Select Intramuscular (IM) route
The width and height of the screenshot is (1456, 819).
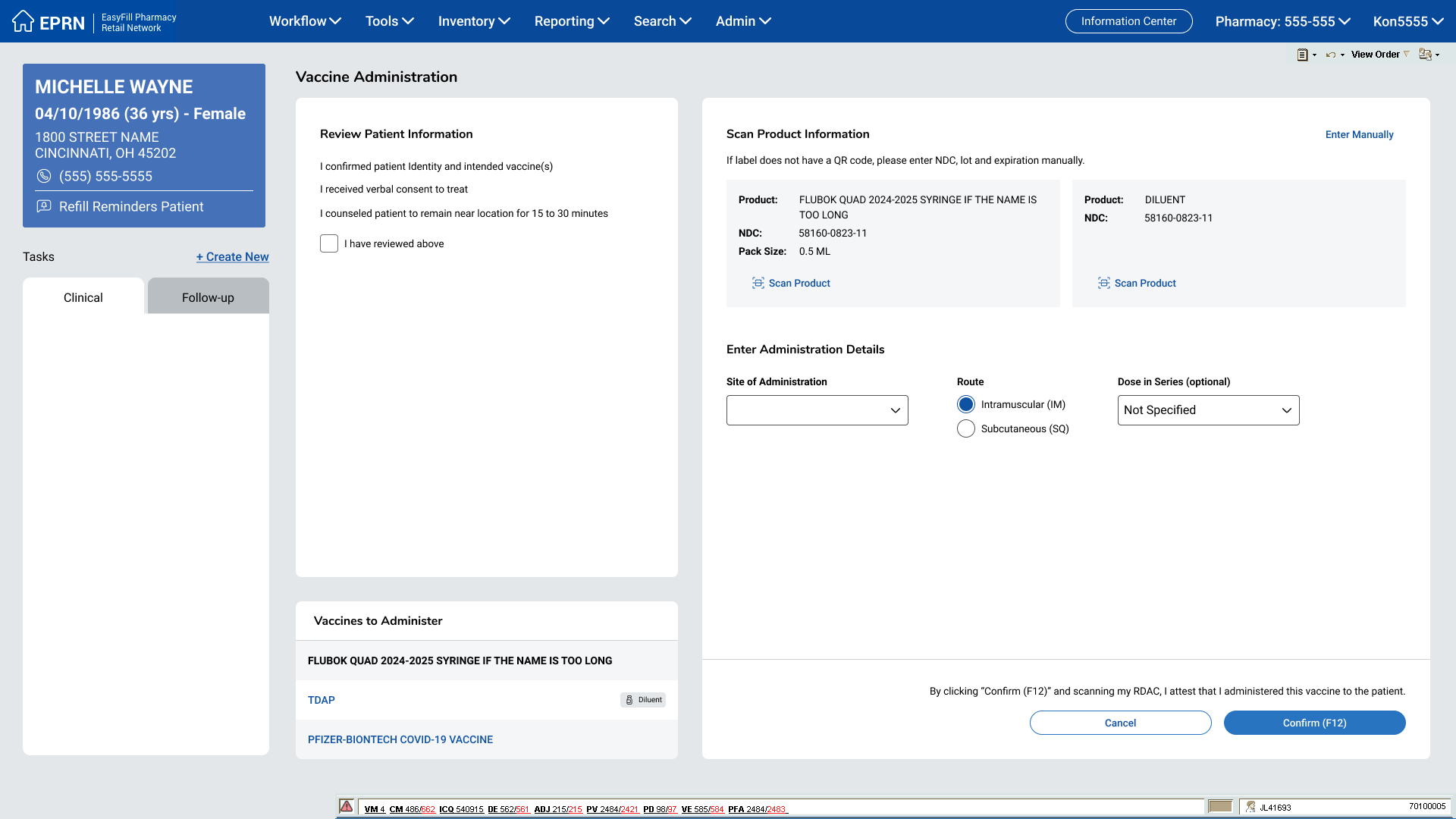click(966, 404)
